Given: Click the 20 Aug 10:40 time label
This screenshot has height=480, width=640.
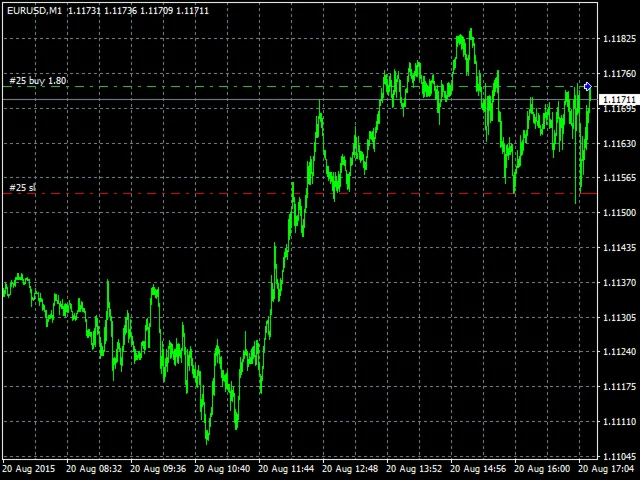Looking at the screenshot, I should pos(222,469).
